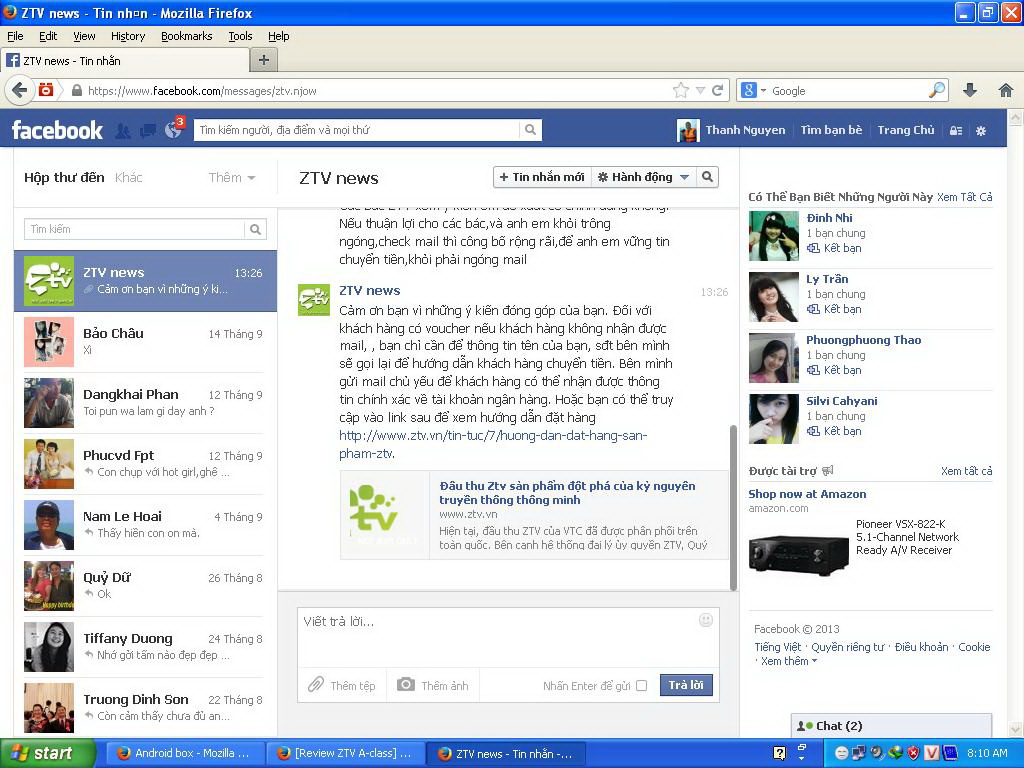Click the search magnifier in Google search box

click(x=936, y=90)
